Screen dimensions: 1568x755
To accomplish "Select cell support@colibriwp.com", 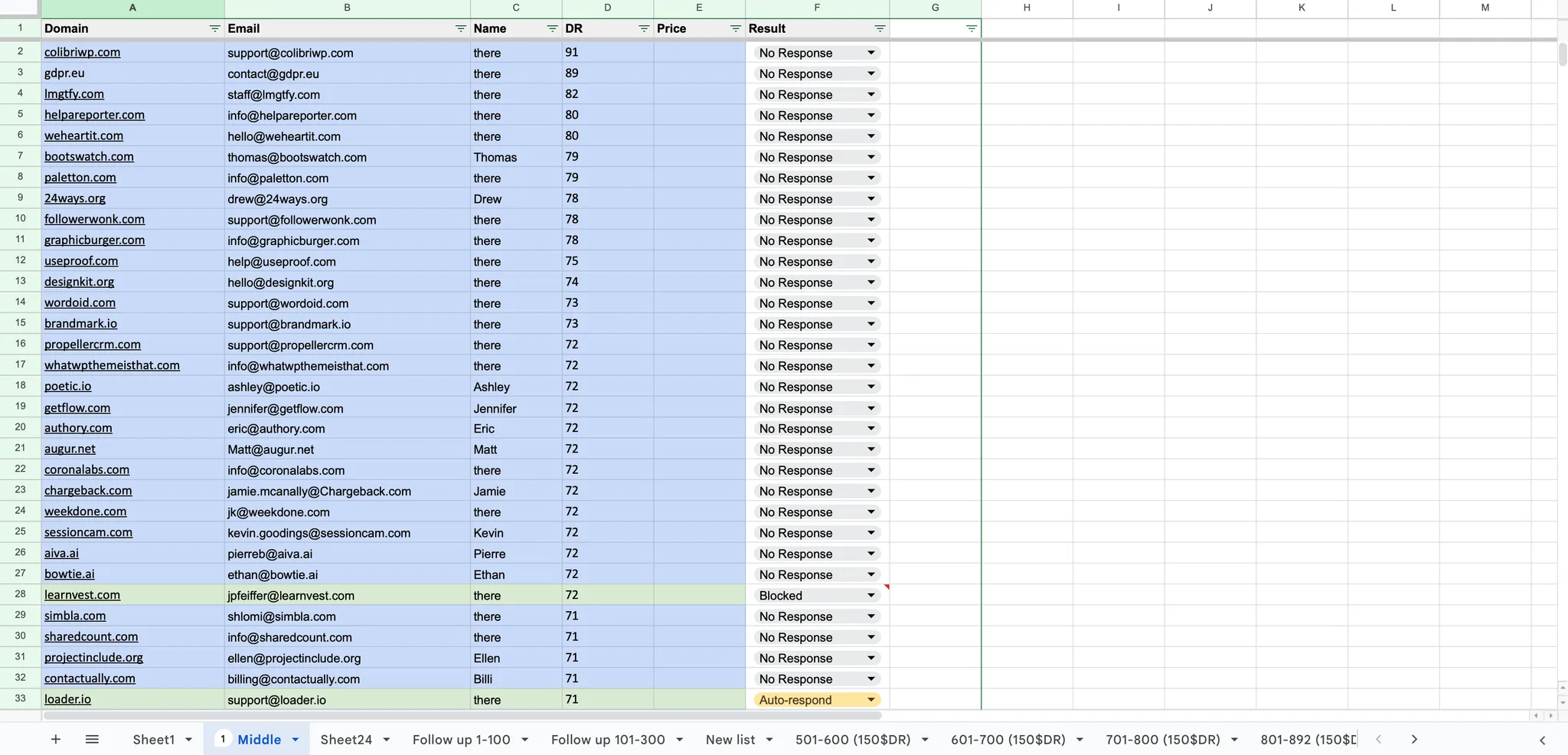I will coord(347,53).
